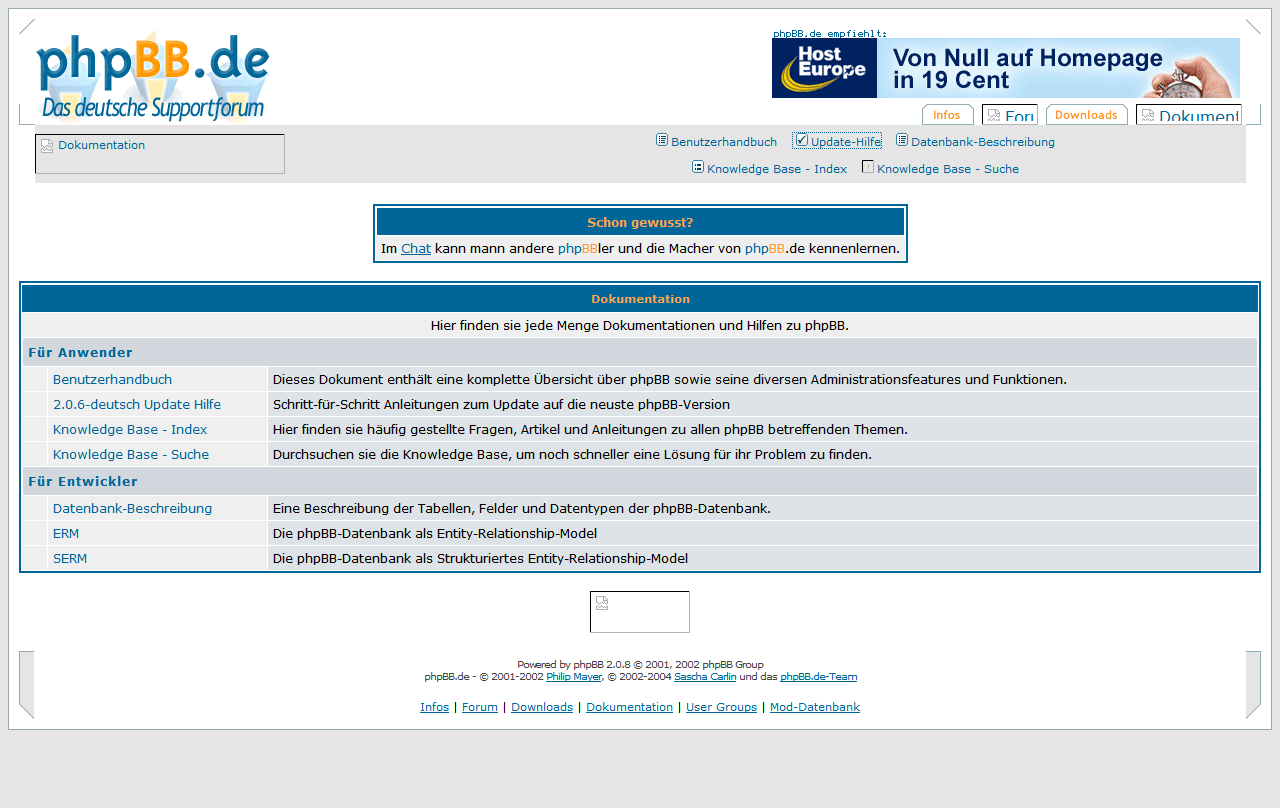This screenshot has height=808, width=1280.
Task: Open the Forum tab in the header
Action: pos(1009,115)
